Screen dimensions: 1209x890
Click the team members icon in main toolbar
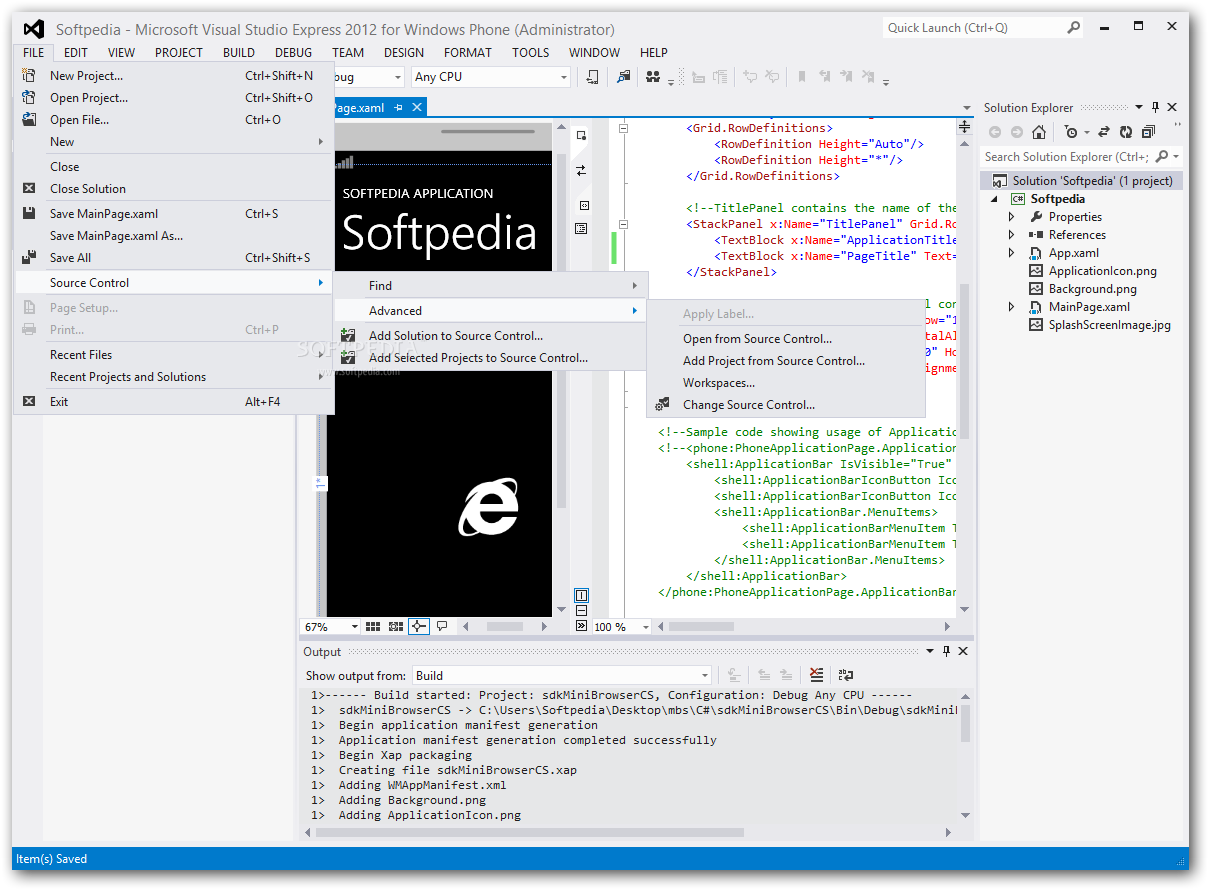point(653,76)
